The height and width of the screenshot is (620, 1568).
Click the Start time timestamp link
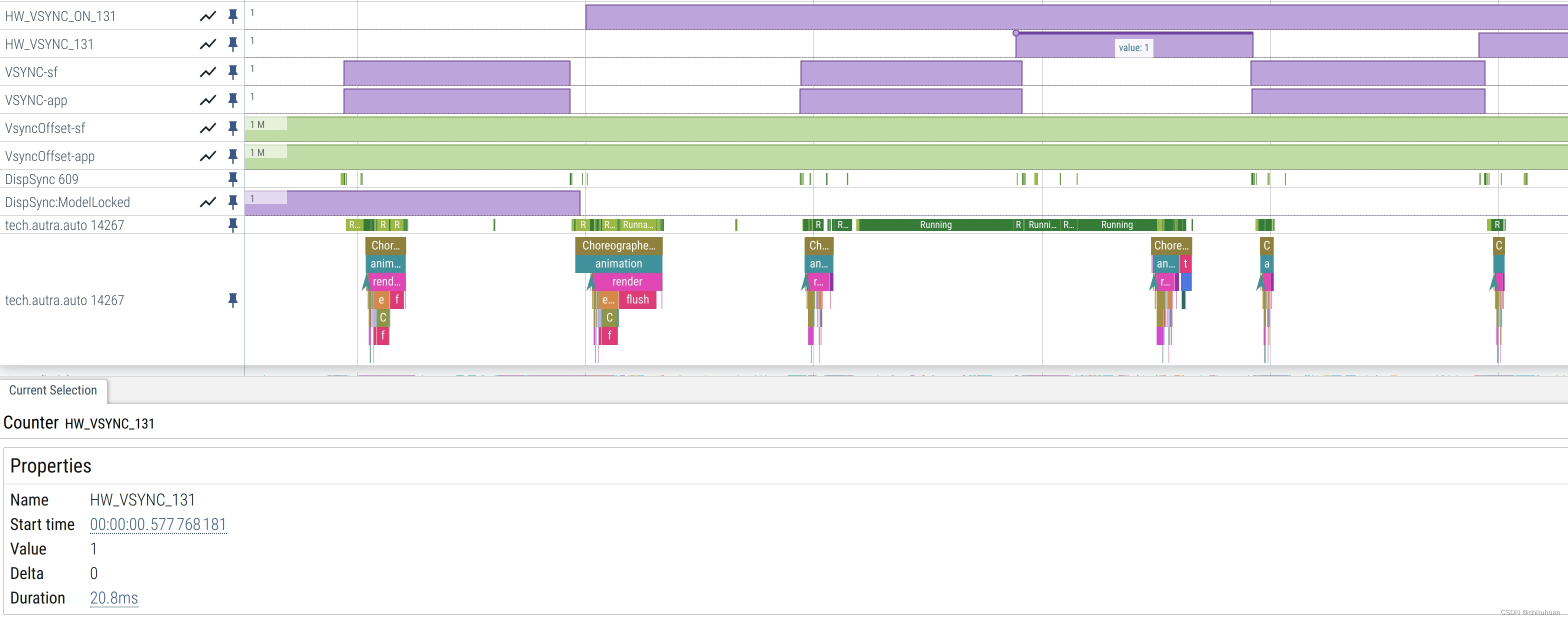click(158, 524)
